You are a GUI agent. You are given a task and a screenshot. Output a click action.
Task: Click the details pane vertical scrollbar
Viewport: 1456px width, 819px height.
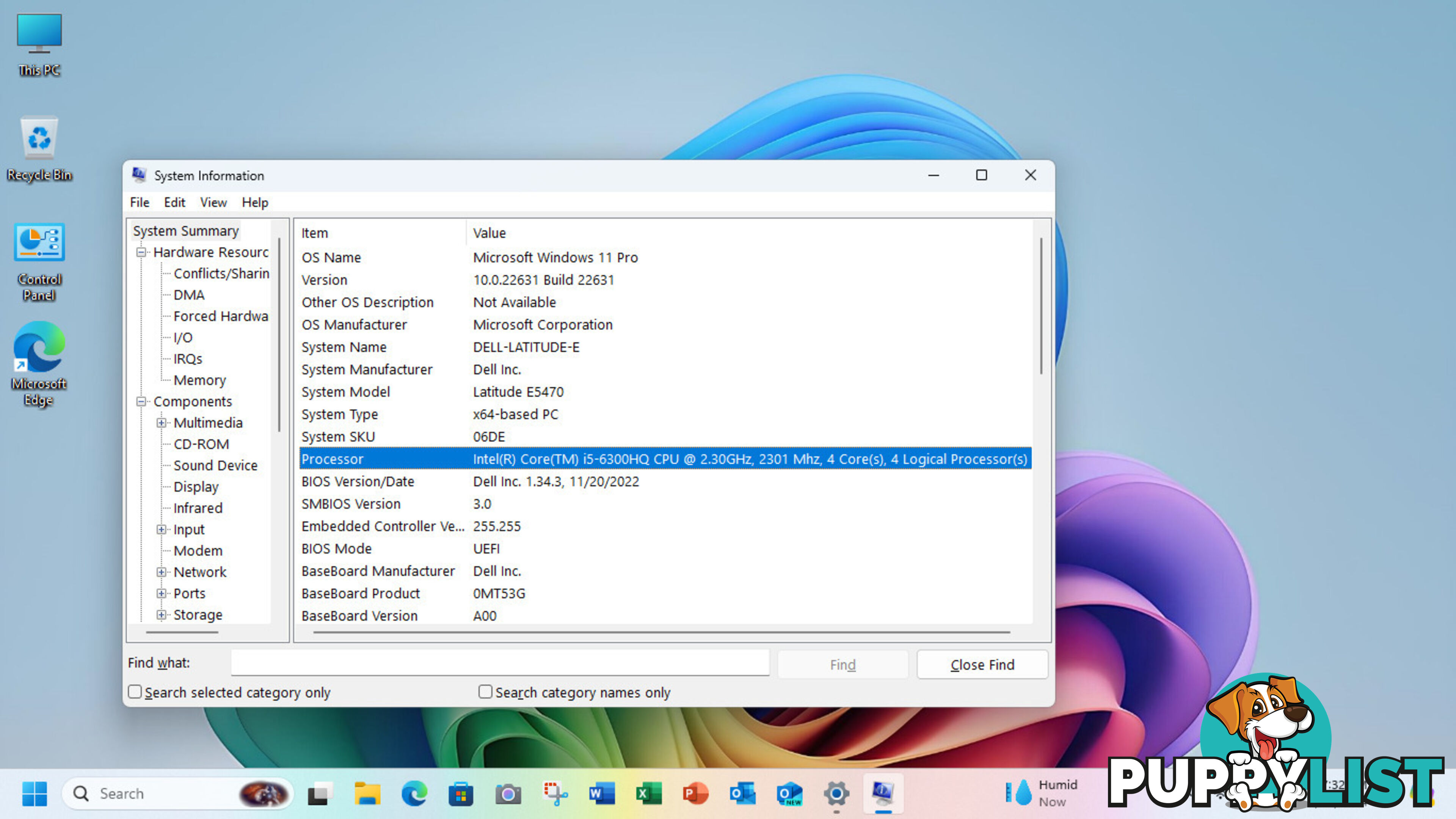coord(1041,306)
